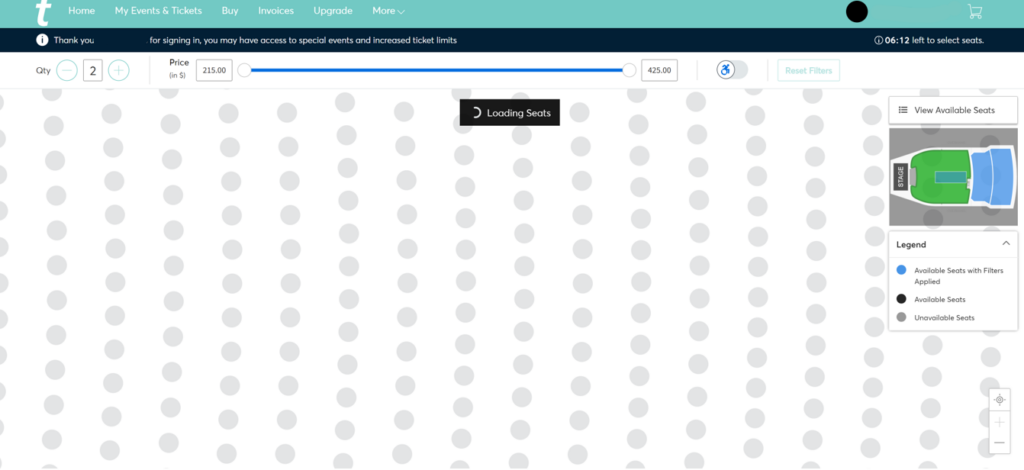Image resolution: width=1024 pixels, height=470 pixels.
Task: Zoom out of the seat map
Action: point(999,443)
